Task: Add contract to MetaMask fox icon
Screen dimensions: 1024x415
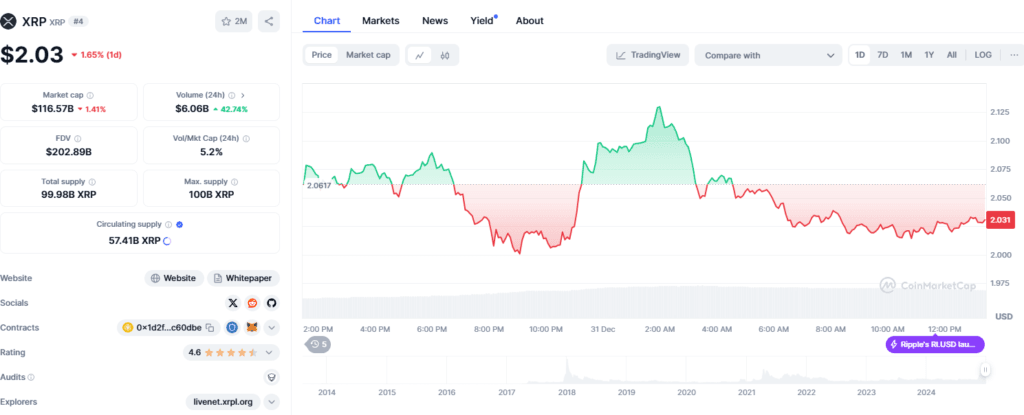Action: [x=252, y=327]
